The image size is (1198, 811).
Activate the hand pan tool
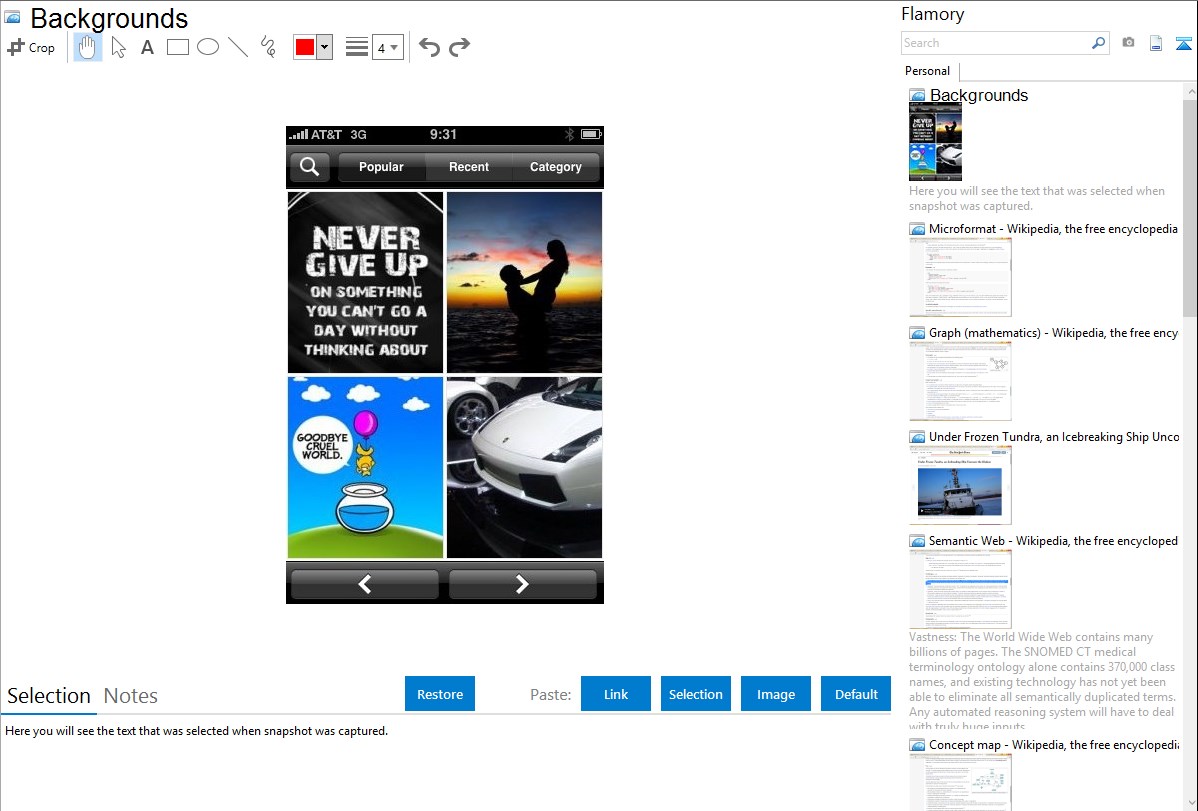pyautogui.click(x=88, y=47)
